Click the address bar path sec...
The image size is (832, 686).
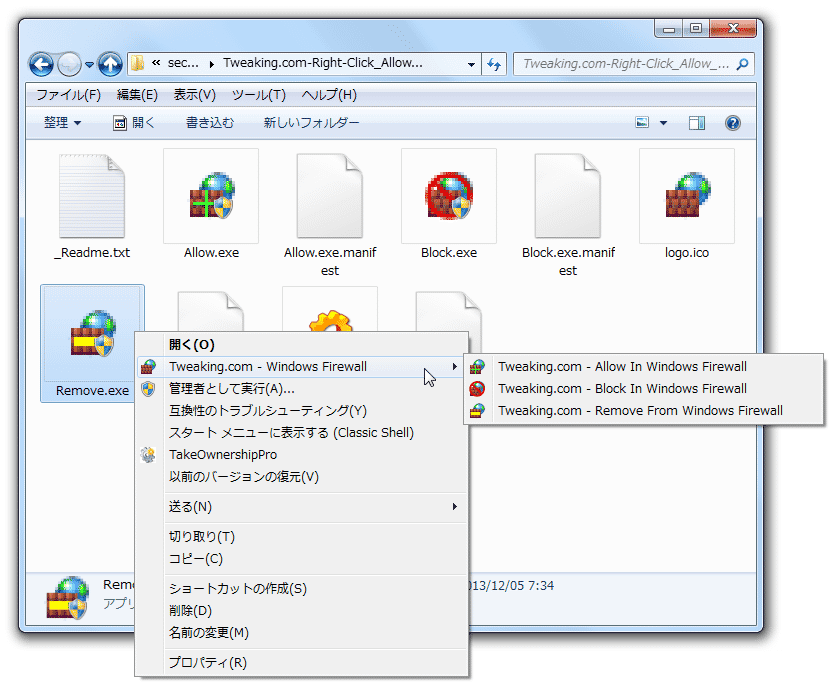point(183,63)
